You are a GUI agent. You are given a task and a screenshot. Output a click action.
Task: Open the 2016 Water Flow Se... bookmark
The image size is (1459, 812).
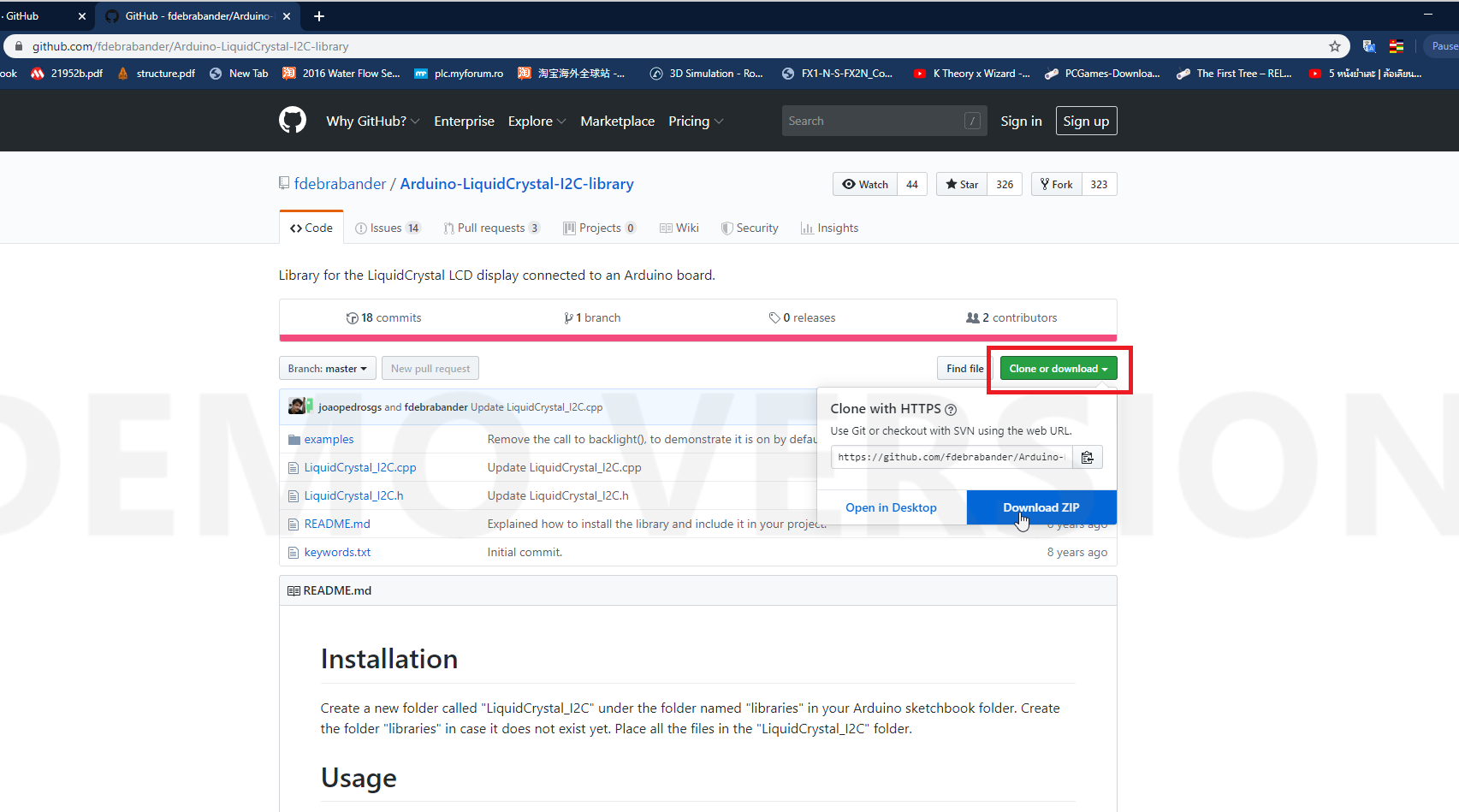coord(341,74)
